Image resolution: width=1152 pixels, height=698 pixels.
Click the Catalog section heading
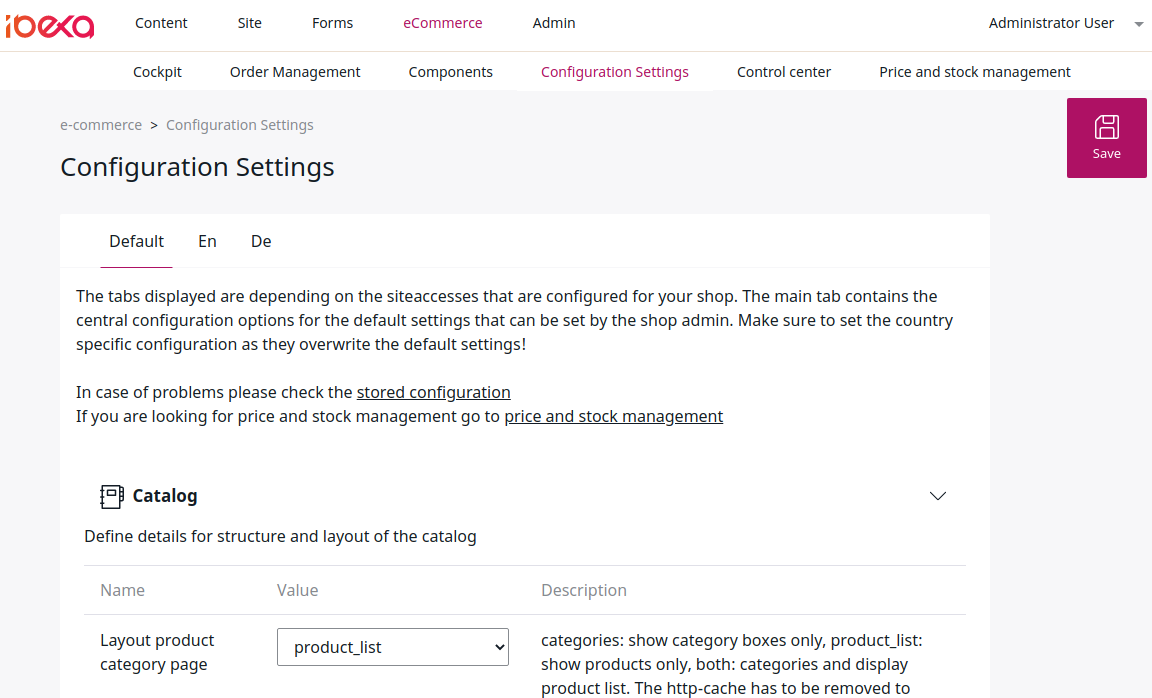pos(165,496)
